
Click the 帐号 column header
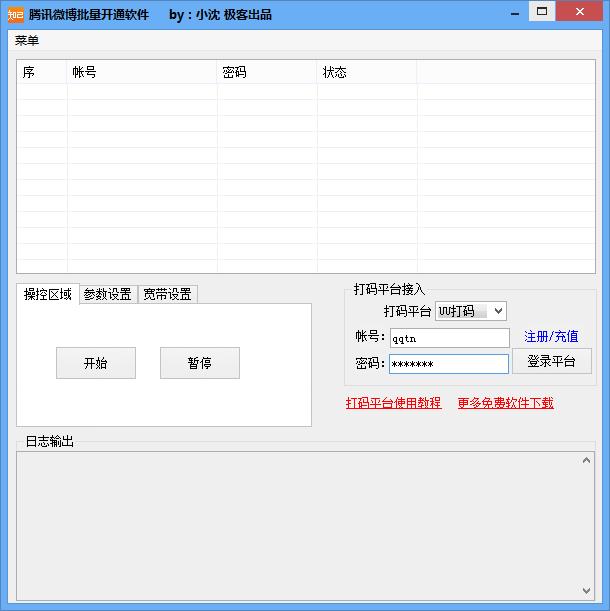point(141,73)
